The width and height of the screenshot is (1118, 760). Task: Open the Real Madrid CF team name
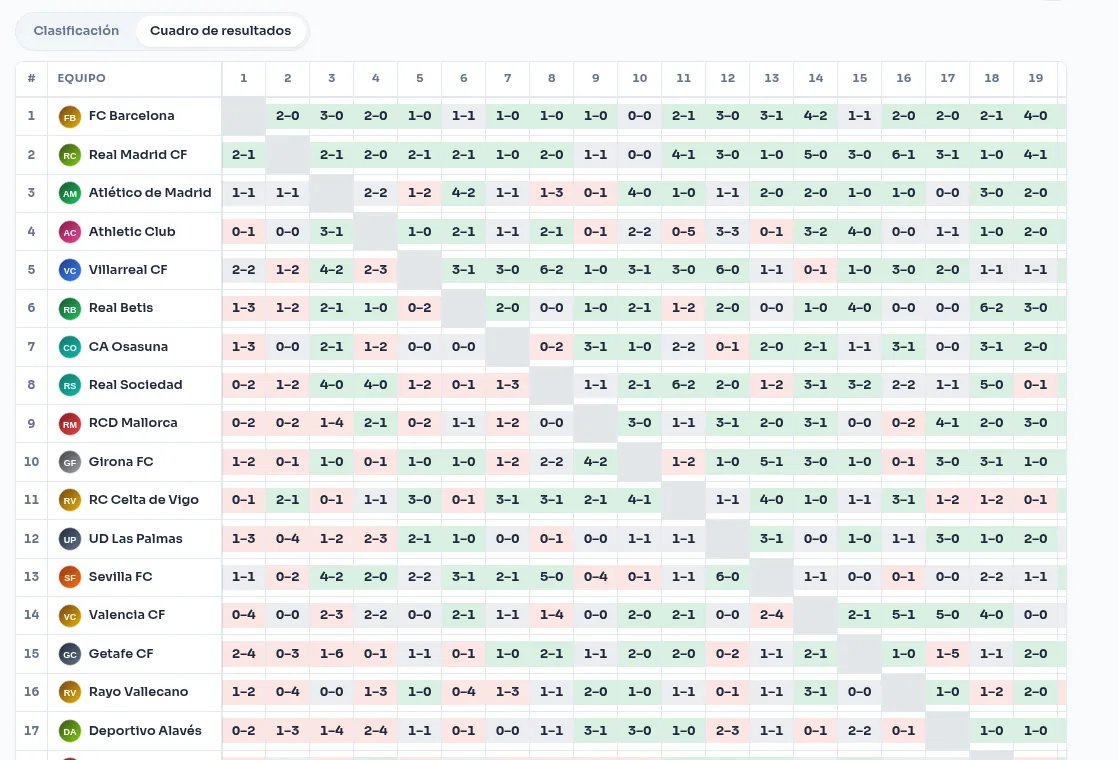pos(138,154)
